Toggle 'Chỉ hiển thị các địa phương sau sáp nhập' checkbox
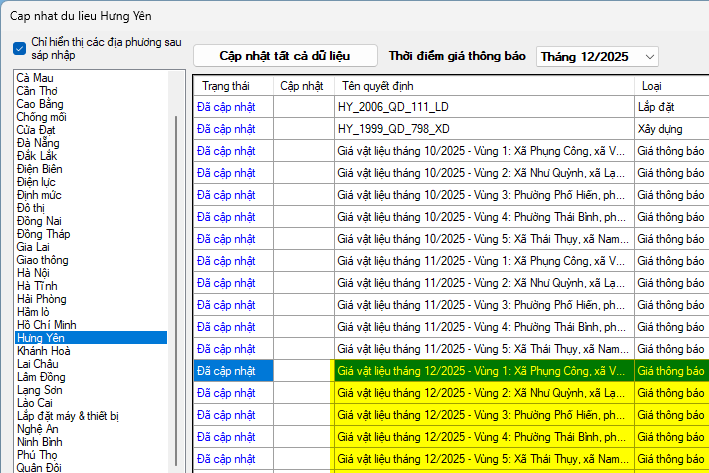The width and height of the screenshot is (709, 473). [20, 48]
